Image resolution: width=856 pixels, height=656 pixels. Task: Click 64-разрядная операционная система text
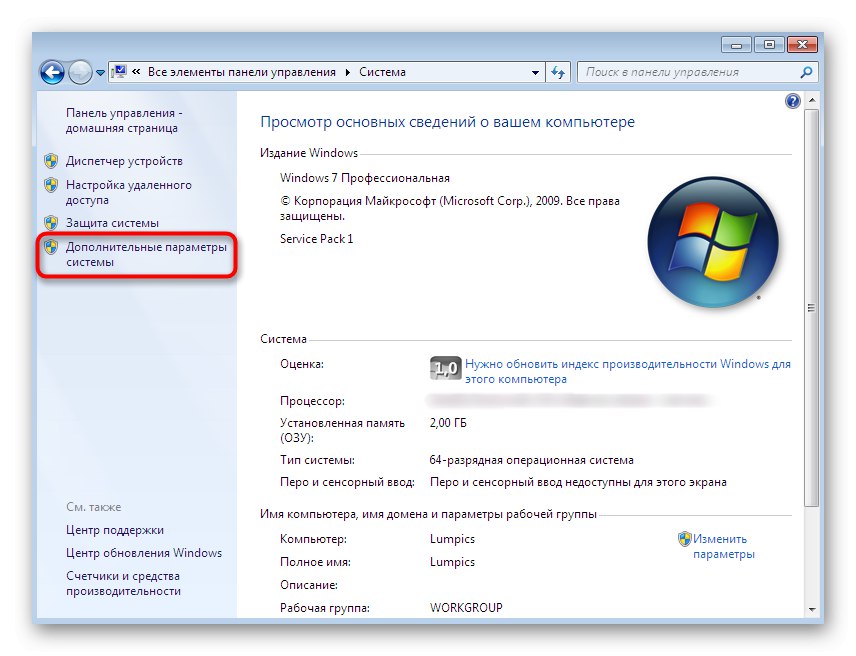531,460
